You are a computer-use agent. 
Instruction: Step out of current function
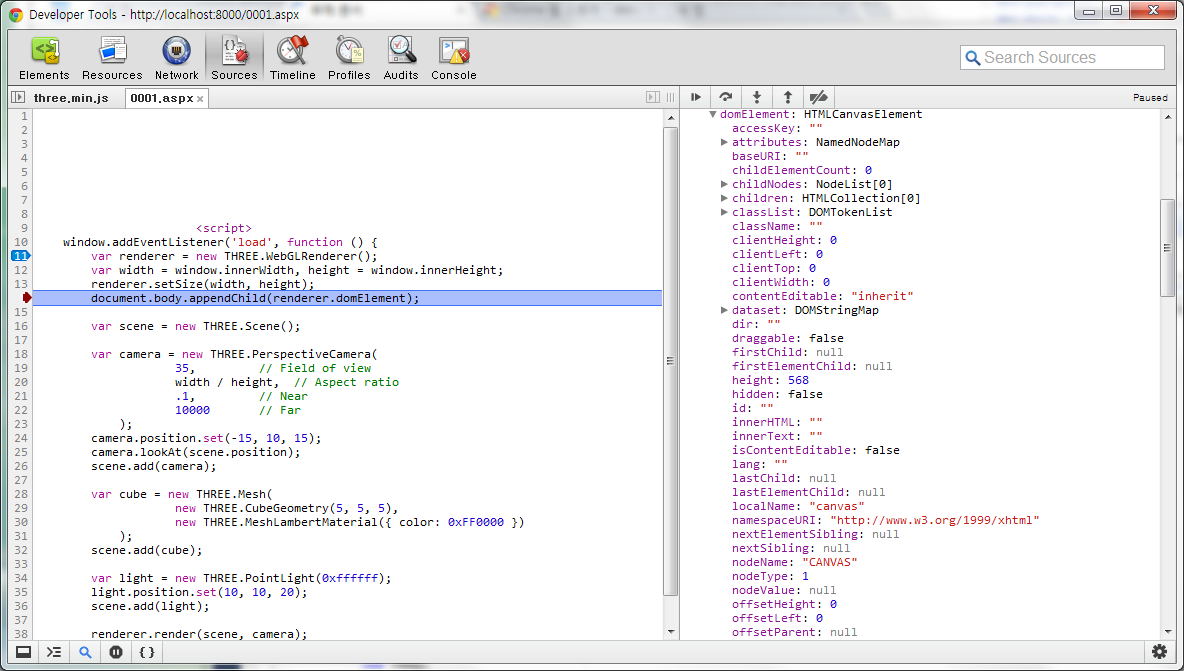pos(788,97)
